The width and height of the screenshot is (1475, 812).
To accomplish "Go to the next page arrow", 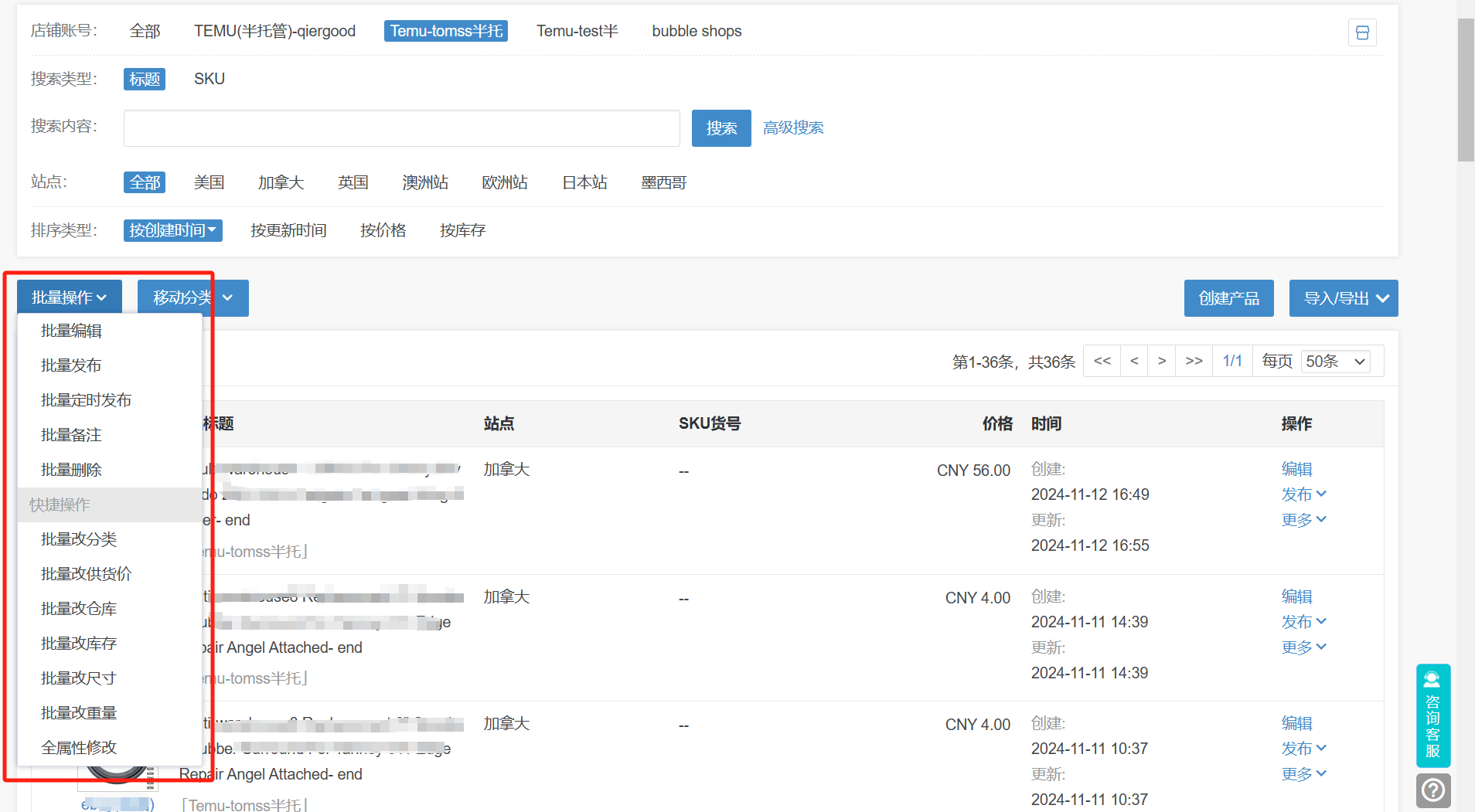I will click(x=1162, y=361).
